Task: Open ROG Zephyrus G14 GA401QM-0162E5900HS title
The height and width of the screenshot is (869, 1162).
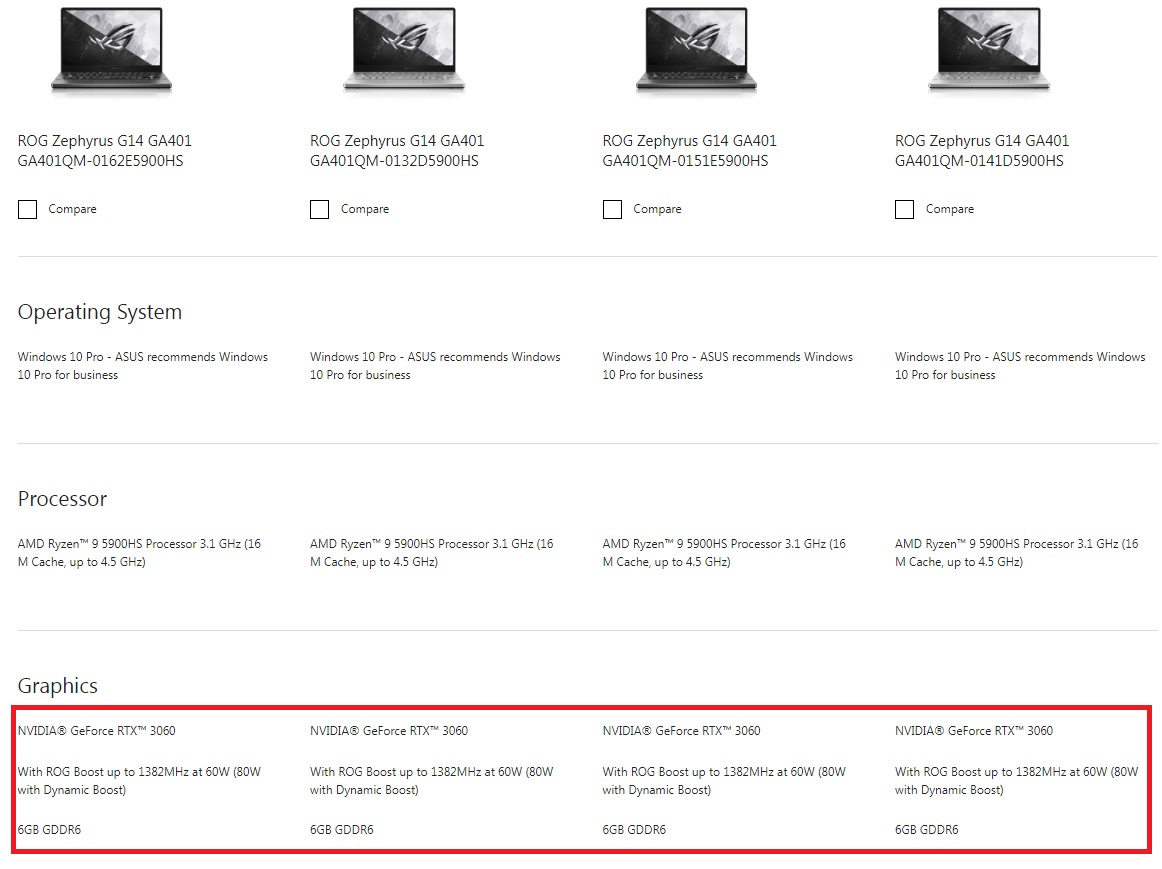Action: click(104, 150)
